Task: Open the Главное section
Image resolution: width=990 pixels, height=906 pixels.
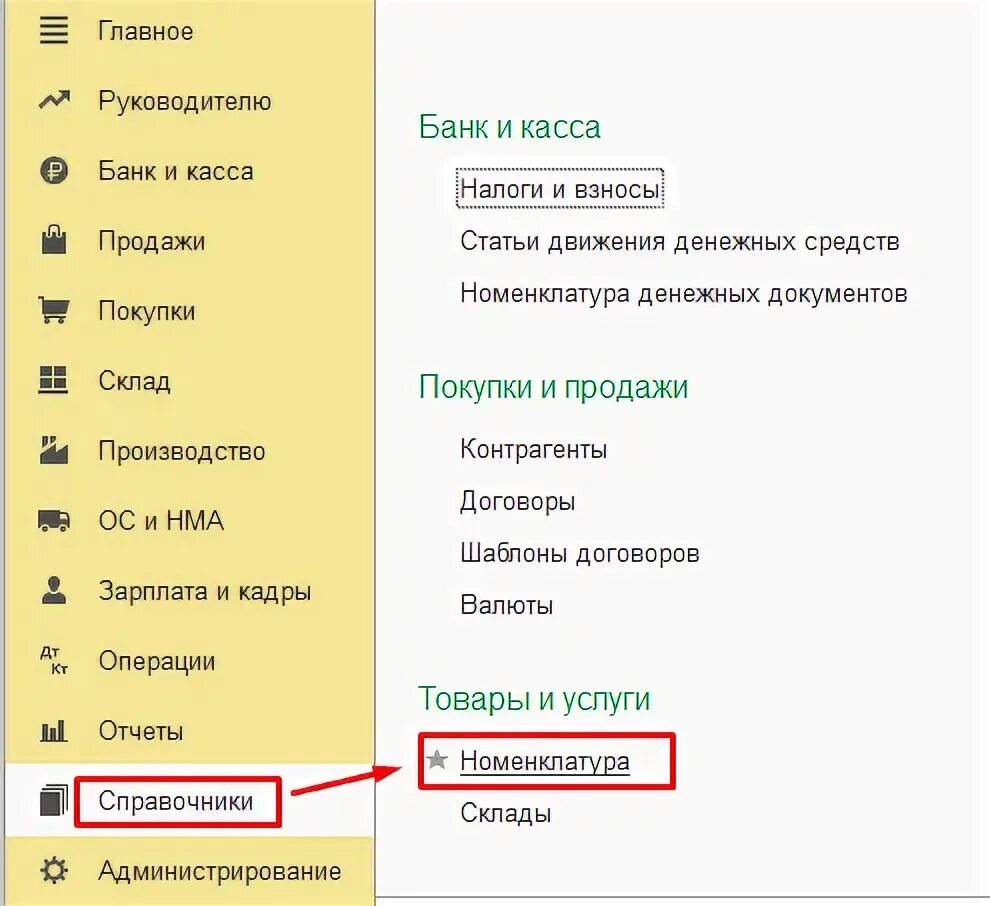Action: pos(146,31)
